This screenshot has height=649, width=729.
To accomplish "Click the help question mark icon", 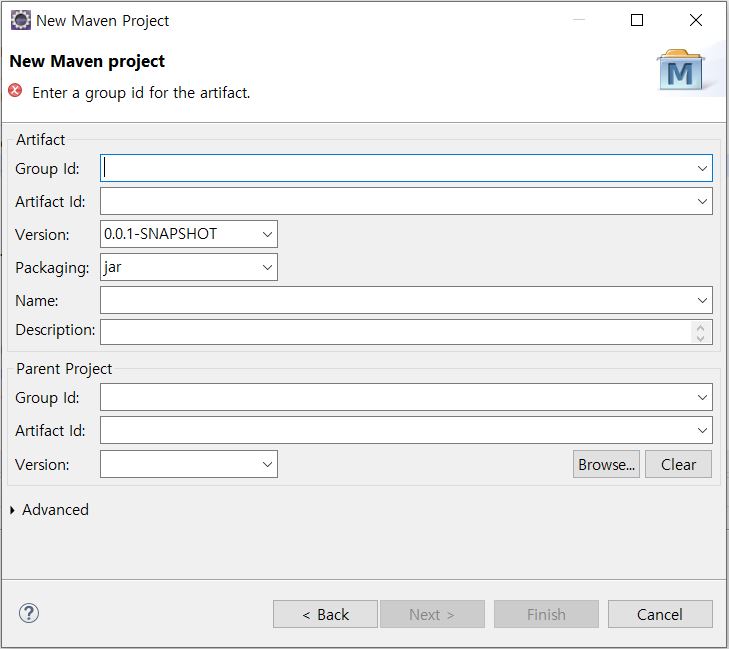I will coord(29,614).
